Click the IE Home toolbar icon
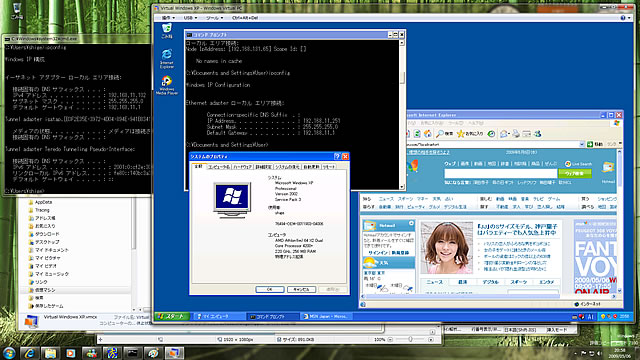Viewport: 640px width, 360px height. point(427,133)
